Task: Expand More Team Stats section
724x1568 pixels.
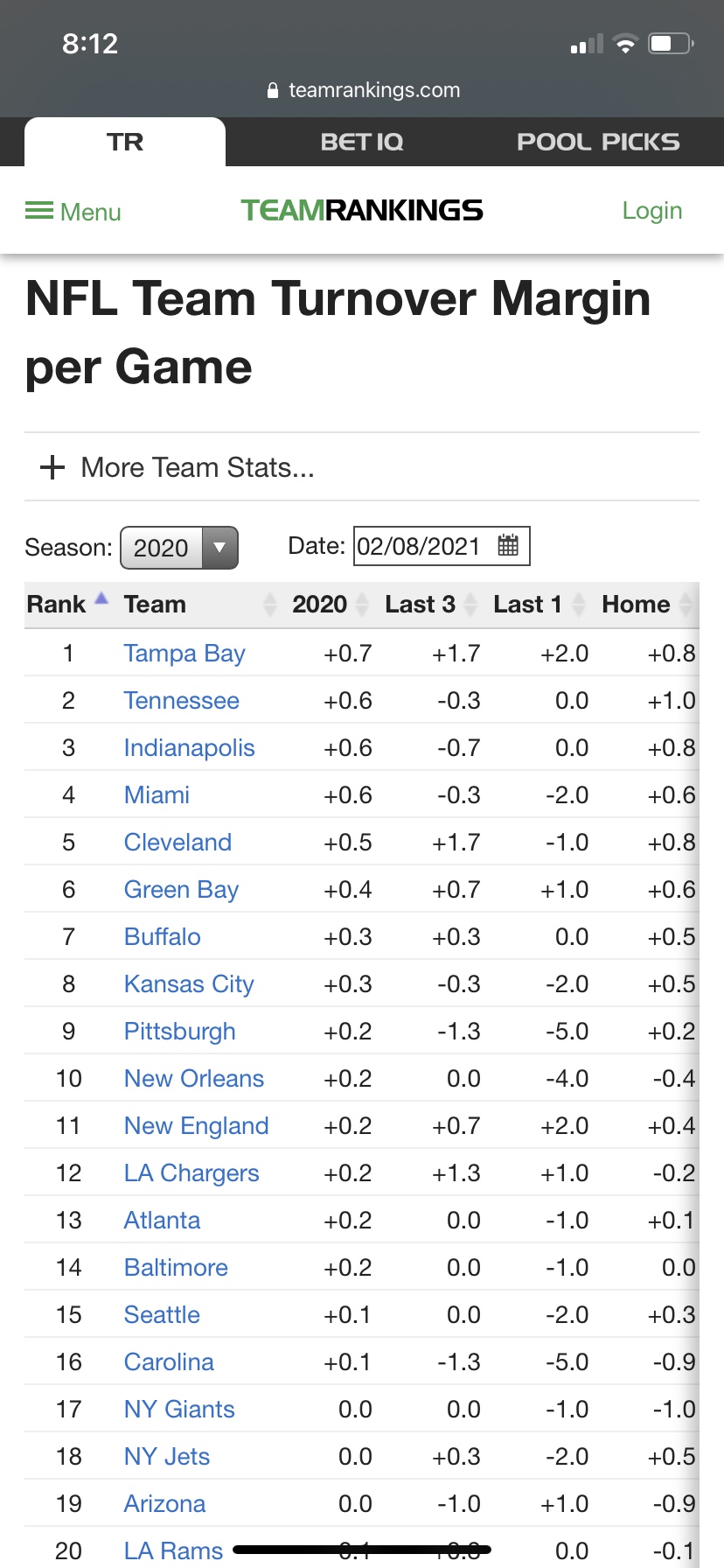Action: click(x=198, y=467)
